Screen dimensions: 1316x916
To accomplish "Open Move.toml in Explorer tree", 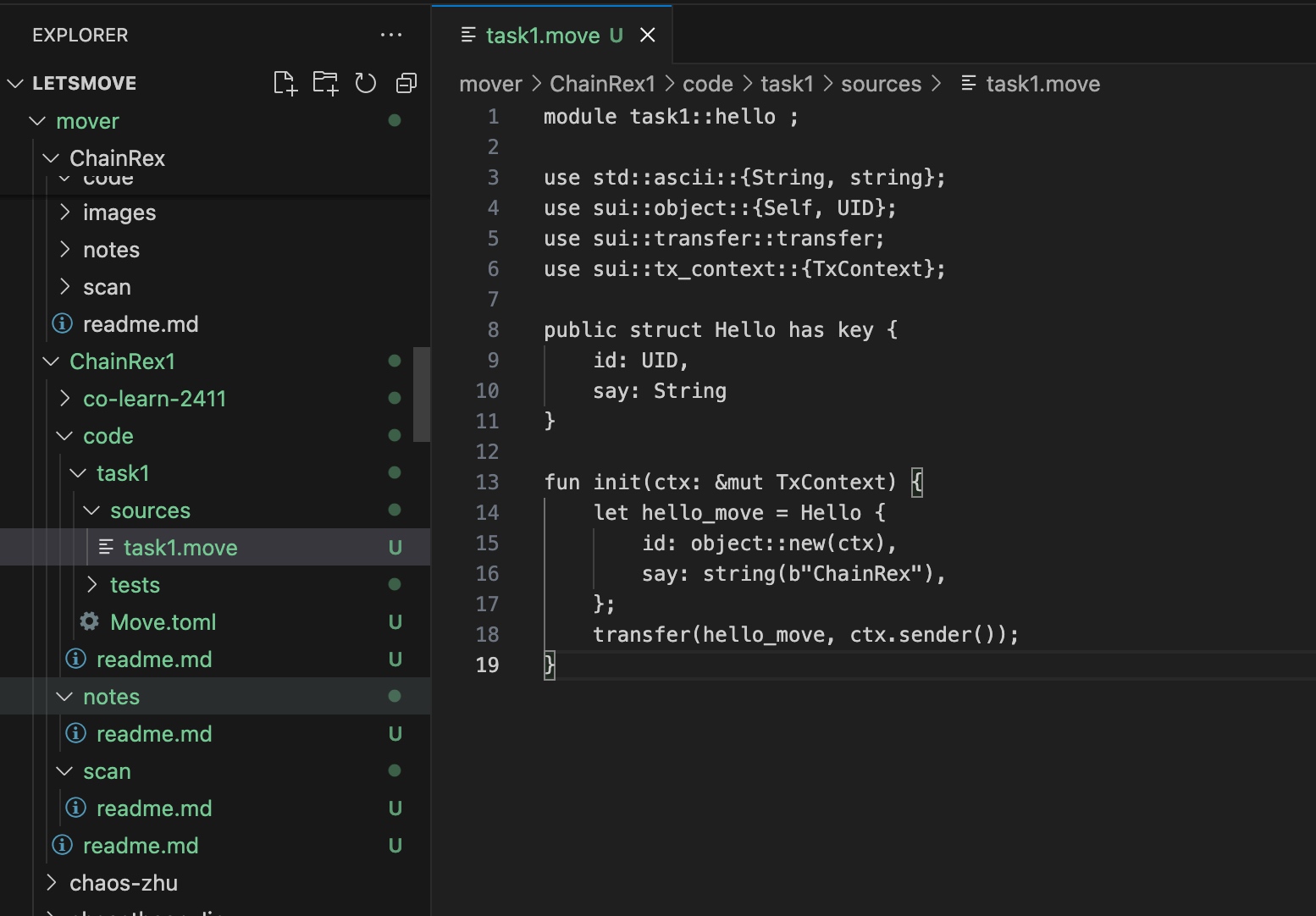I will coord(215,621).
